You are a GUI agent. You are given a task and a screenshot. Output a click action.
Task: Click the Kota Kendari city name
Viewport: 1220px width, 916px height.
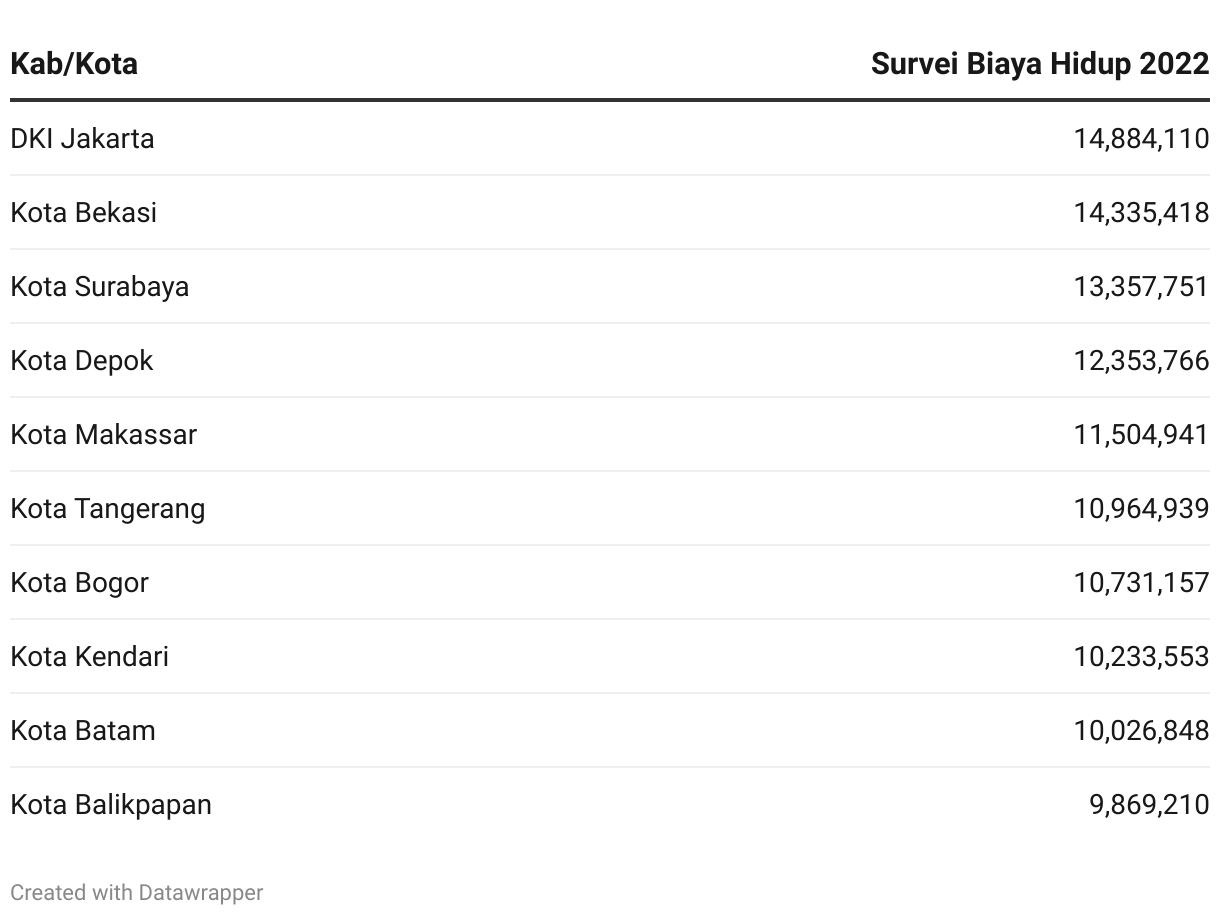point(89,656)
